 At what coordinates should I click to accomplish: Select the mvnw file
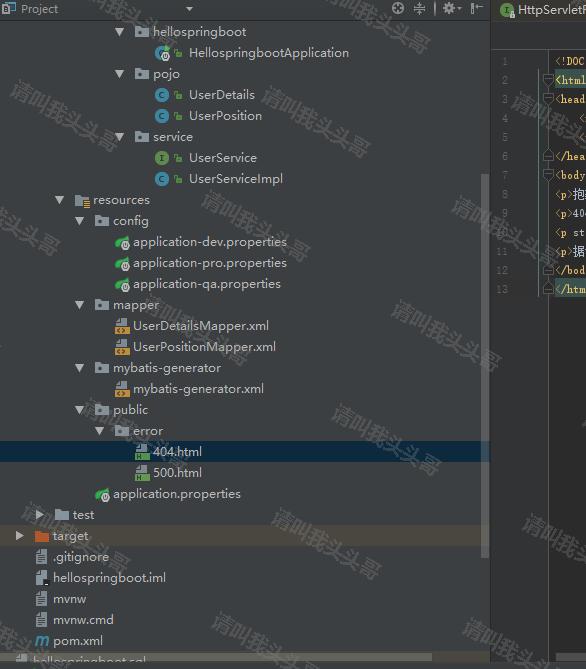click(x=70, y=599)
